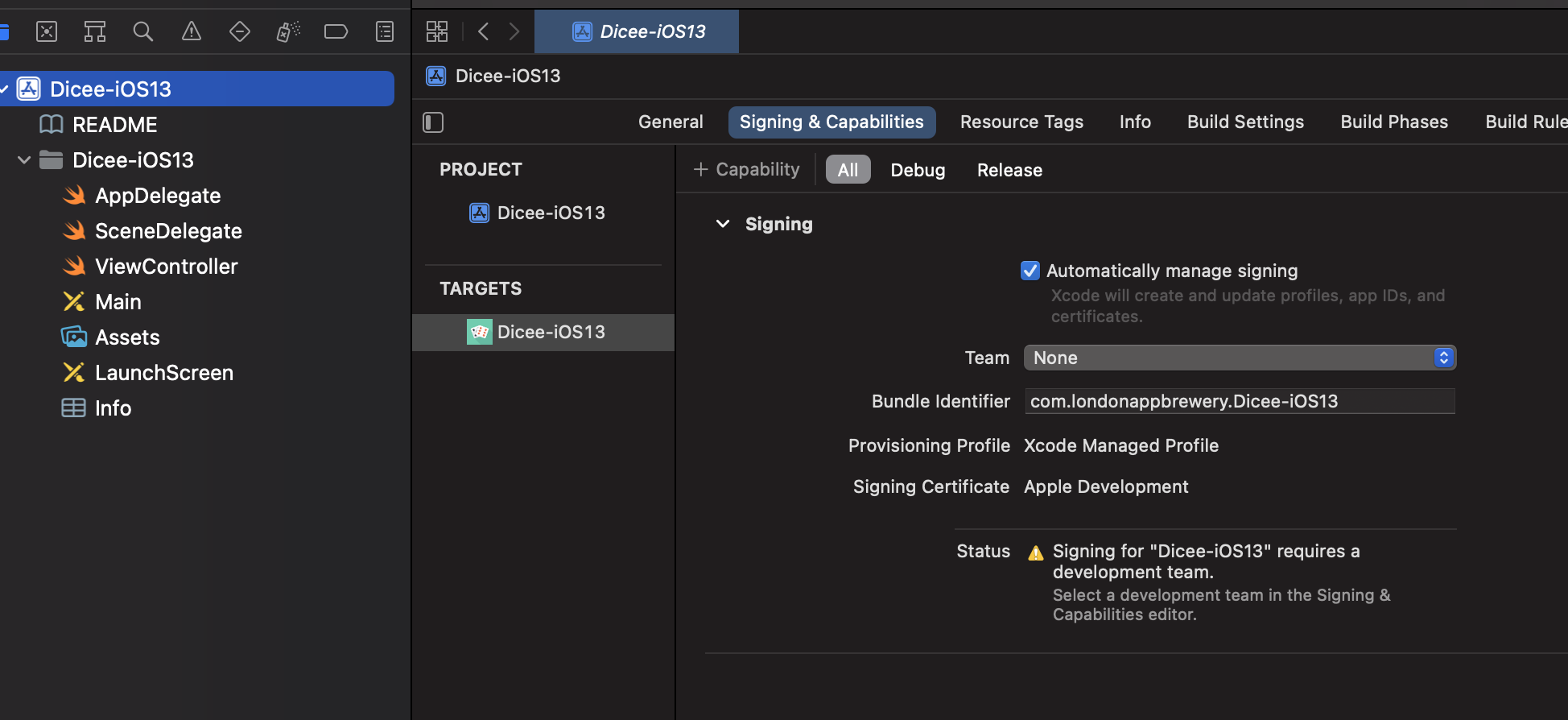The image size is (1568, 720).
Task: Open the Info plist file
Action: pyautogui.click(x=113, y=408)
